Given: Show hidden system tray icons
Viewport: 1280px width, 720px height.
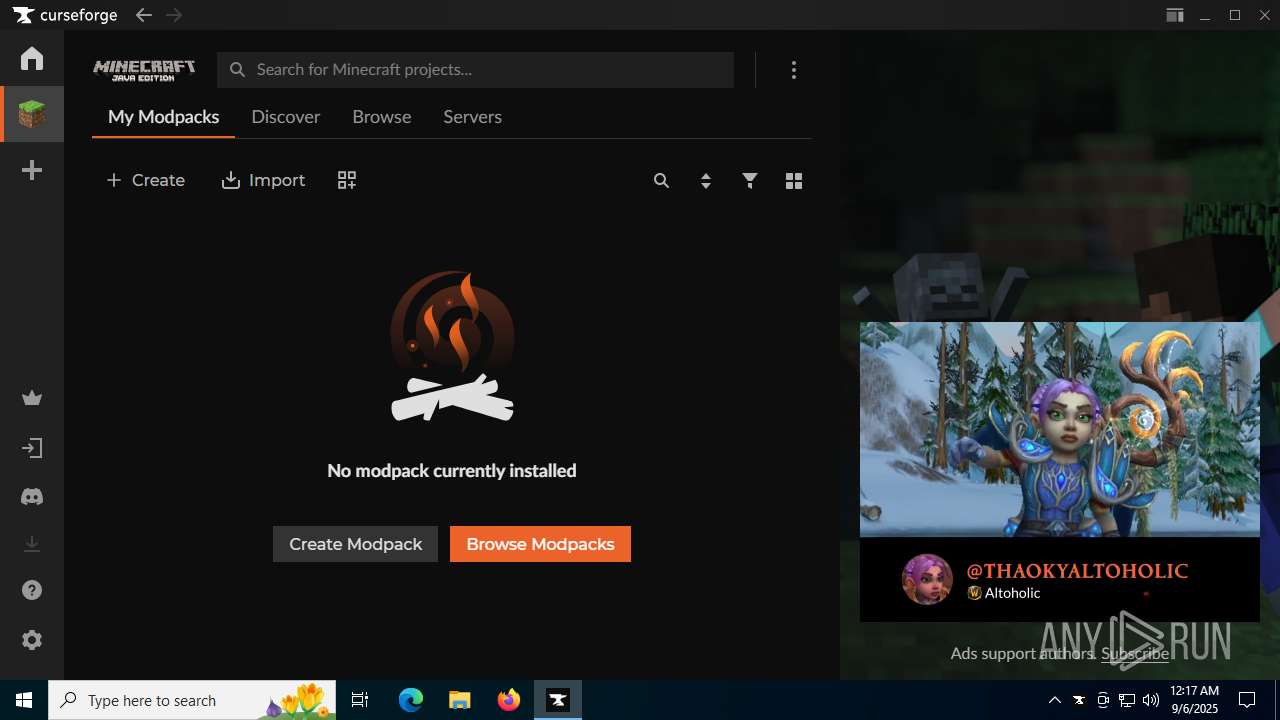Looking at the screenshot, I should [x=1055, y=700].
